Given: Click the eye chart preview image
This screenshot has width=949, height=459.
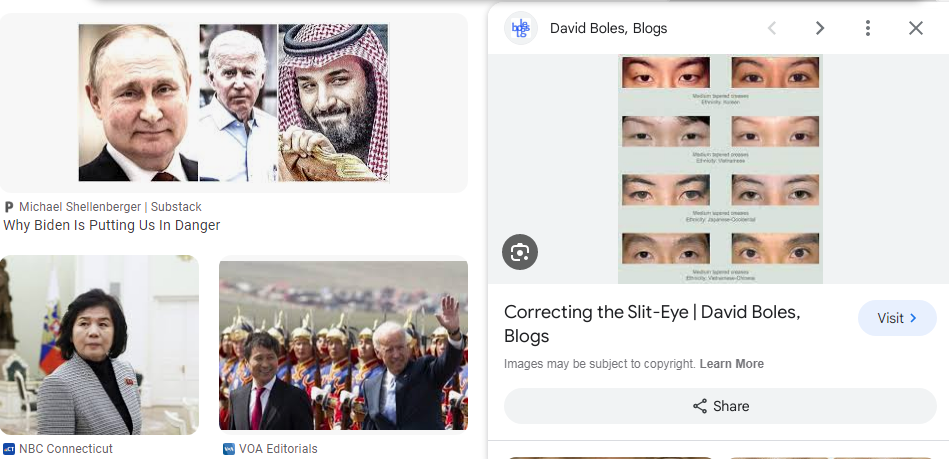Looking at the screenshot, I should point(720,170).
